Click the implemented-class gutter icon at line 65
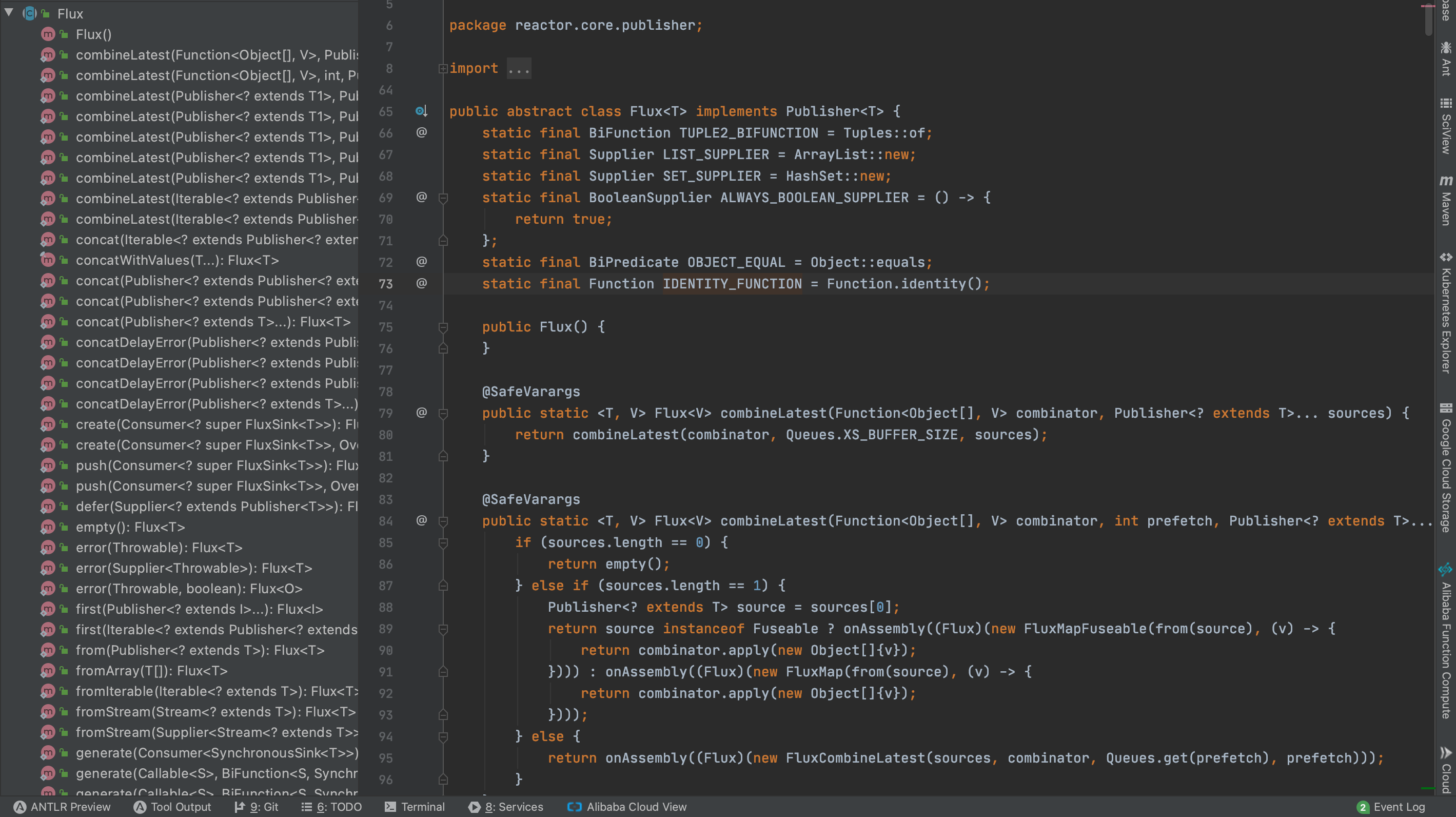The height and width of the screenshot is (817, 1456). click(x=421, y=111)
